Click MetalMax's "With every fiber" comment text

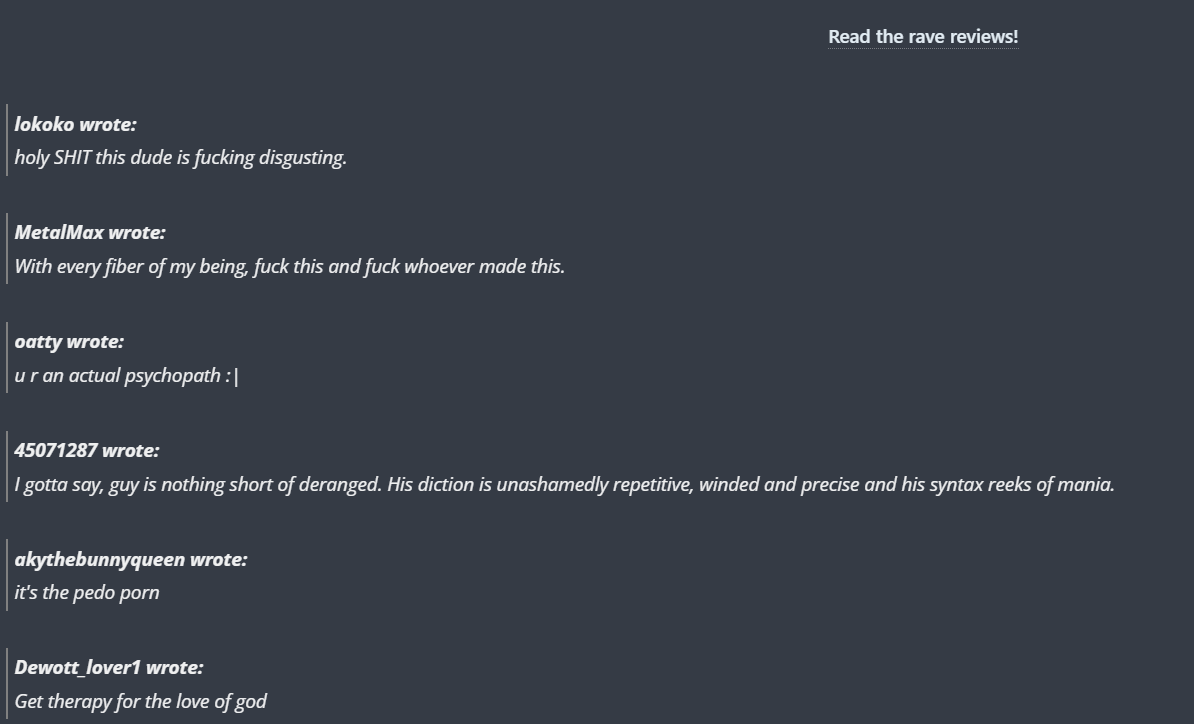(289, 266)
